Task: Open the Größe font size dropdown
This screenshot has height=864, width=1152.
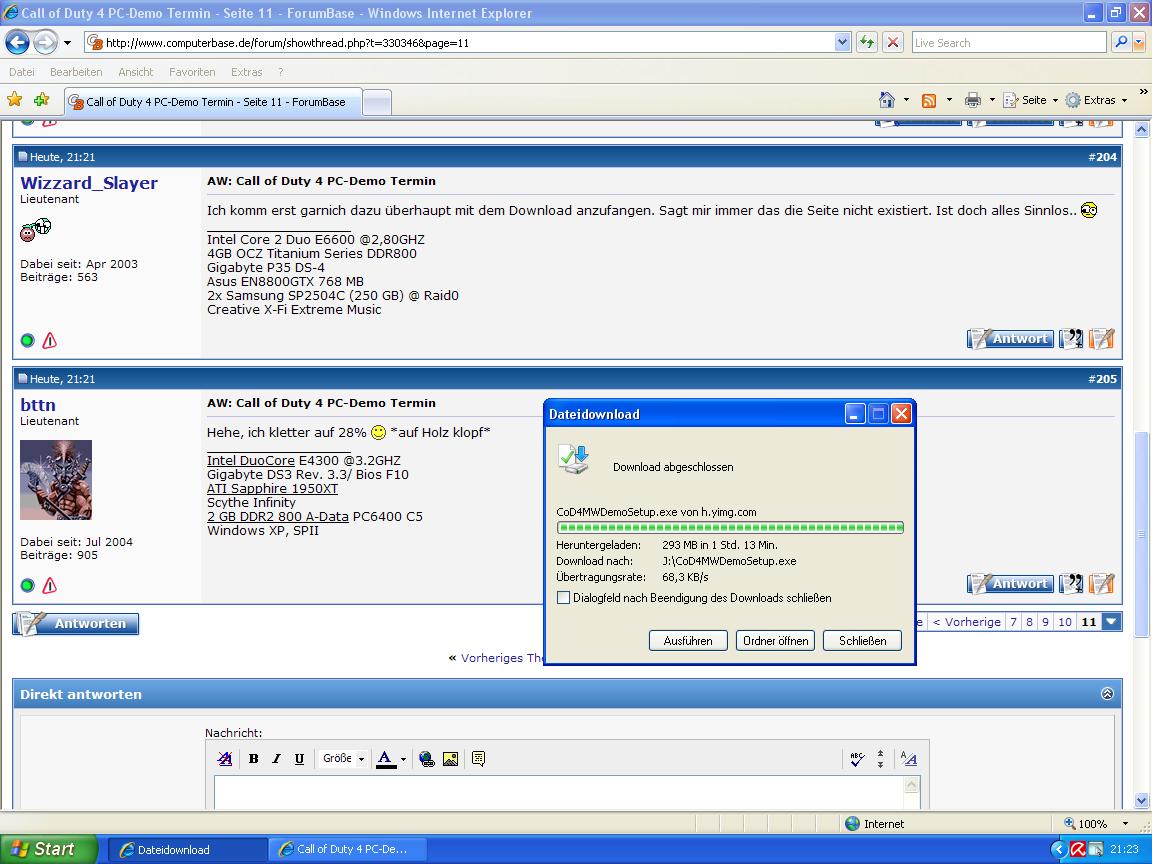Action: (343, 759)
